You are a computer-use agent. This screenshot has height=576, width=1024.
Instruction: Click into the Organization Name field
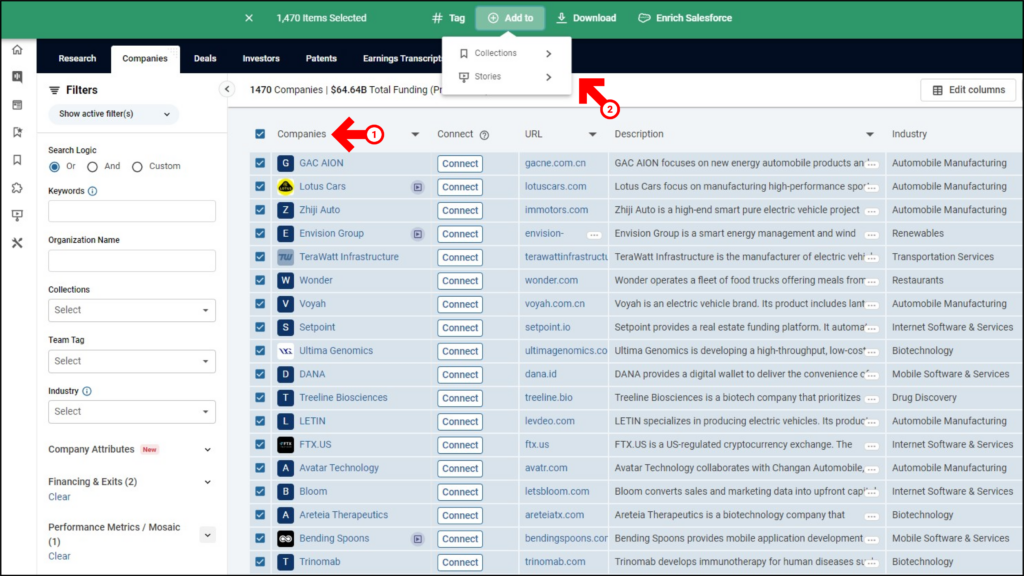pyautogui.click(x=132, y=261)
